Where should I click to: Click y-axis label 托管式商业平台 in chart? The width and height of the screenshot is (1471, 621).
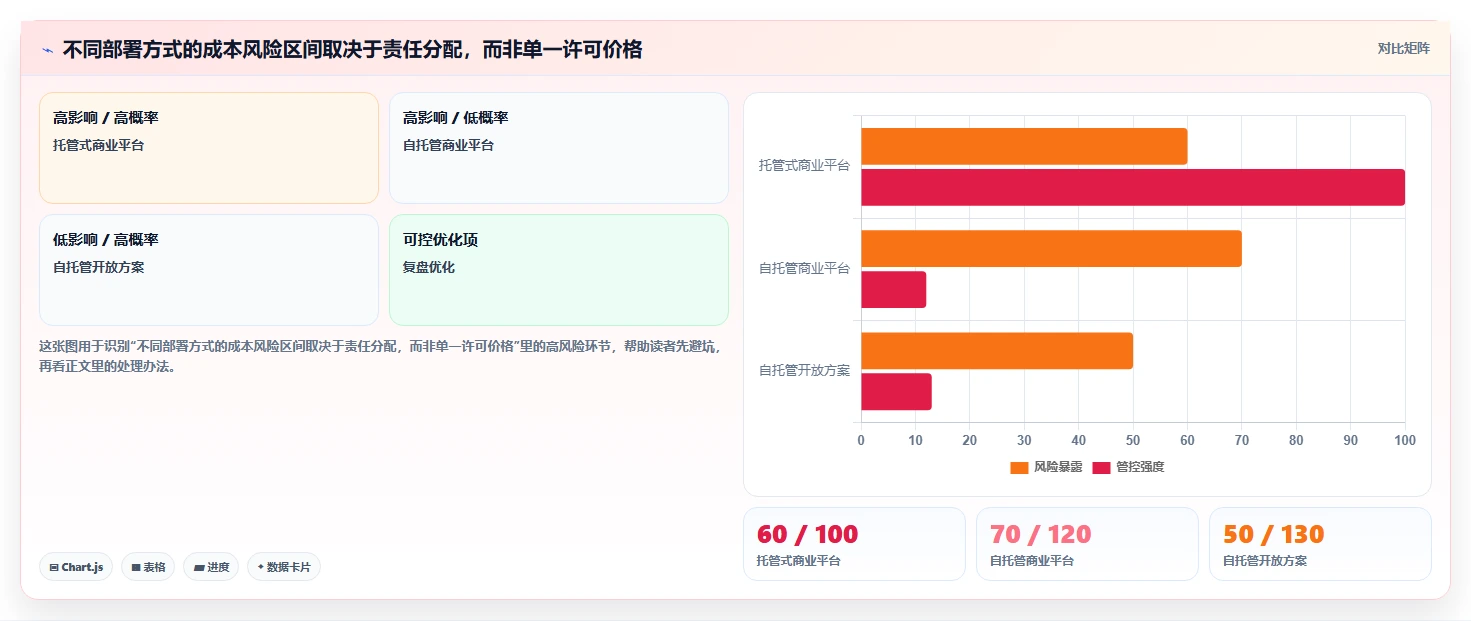tap(804, 166)
